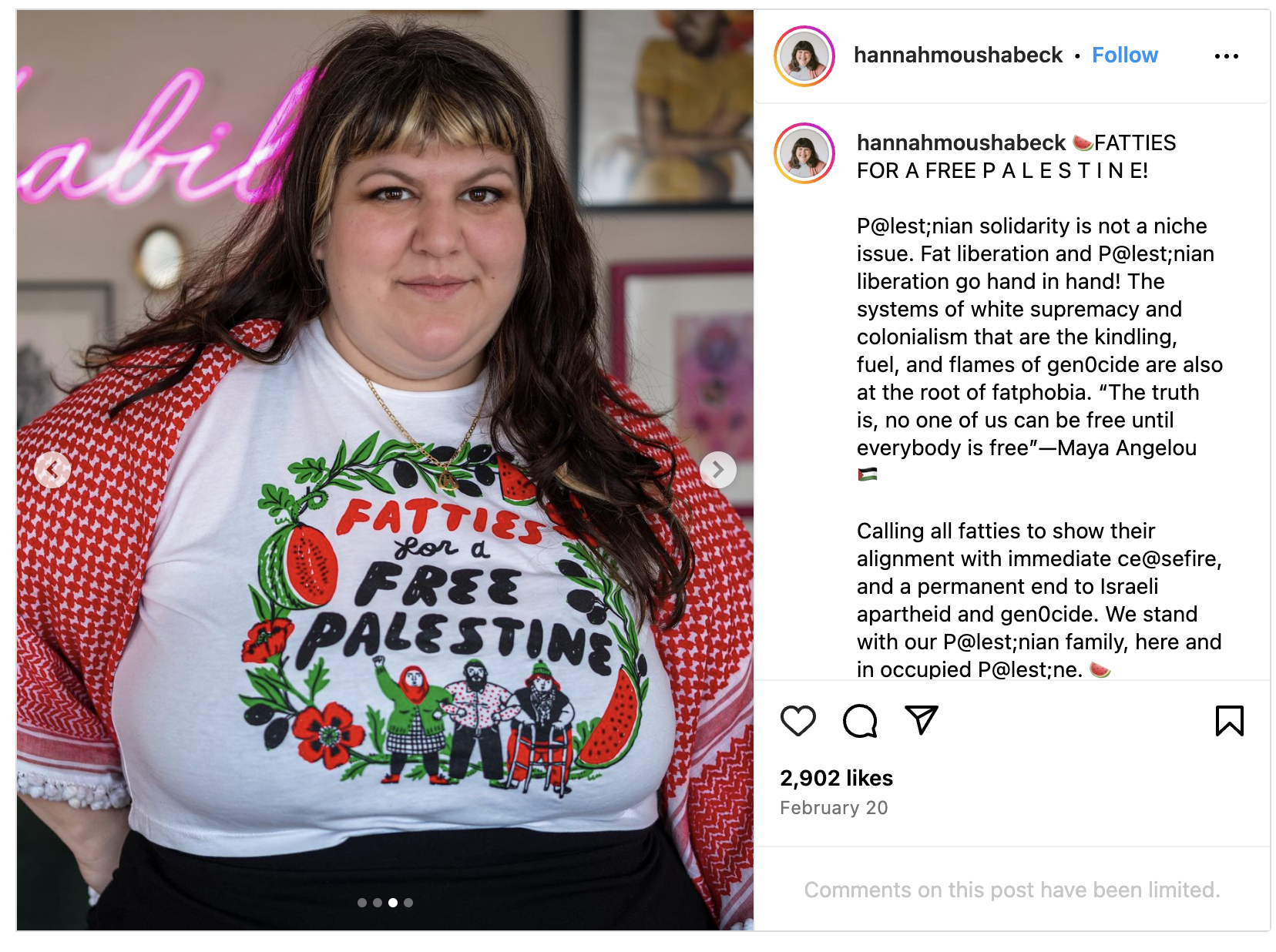
Task: Like the post with the heart icon
Action: click(797, 721)
